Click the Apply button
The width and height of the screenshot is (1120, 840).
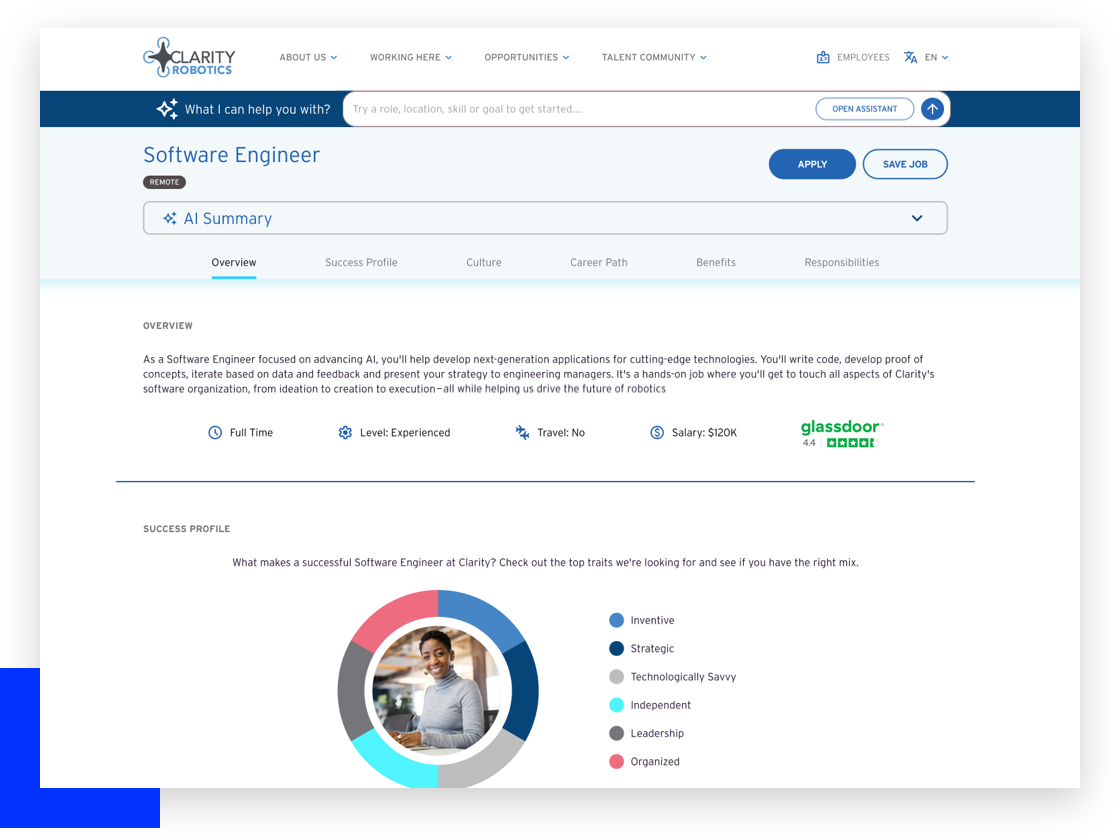click(812, 164)
